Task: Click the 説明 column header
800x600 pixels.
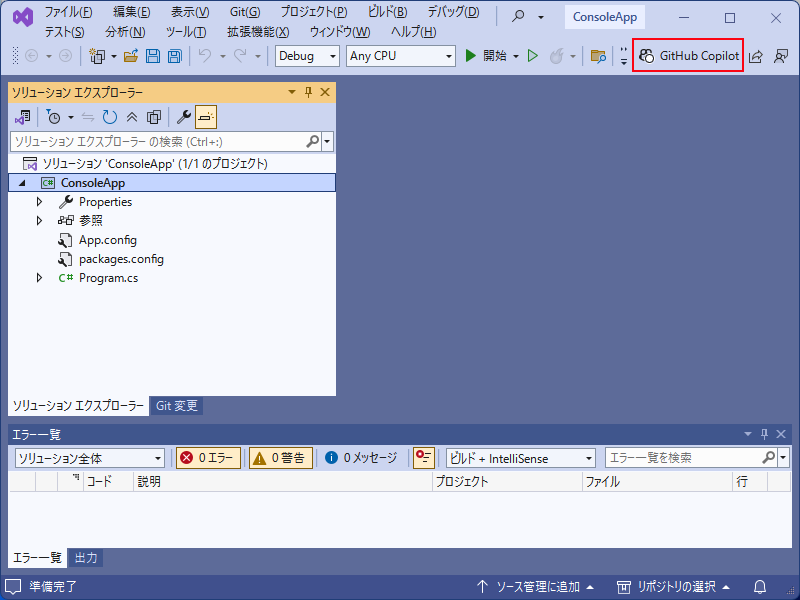Action: click(283, 482)
